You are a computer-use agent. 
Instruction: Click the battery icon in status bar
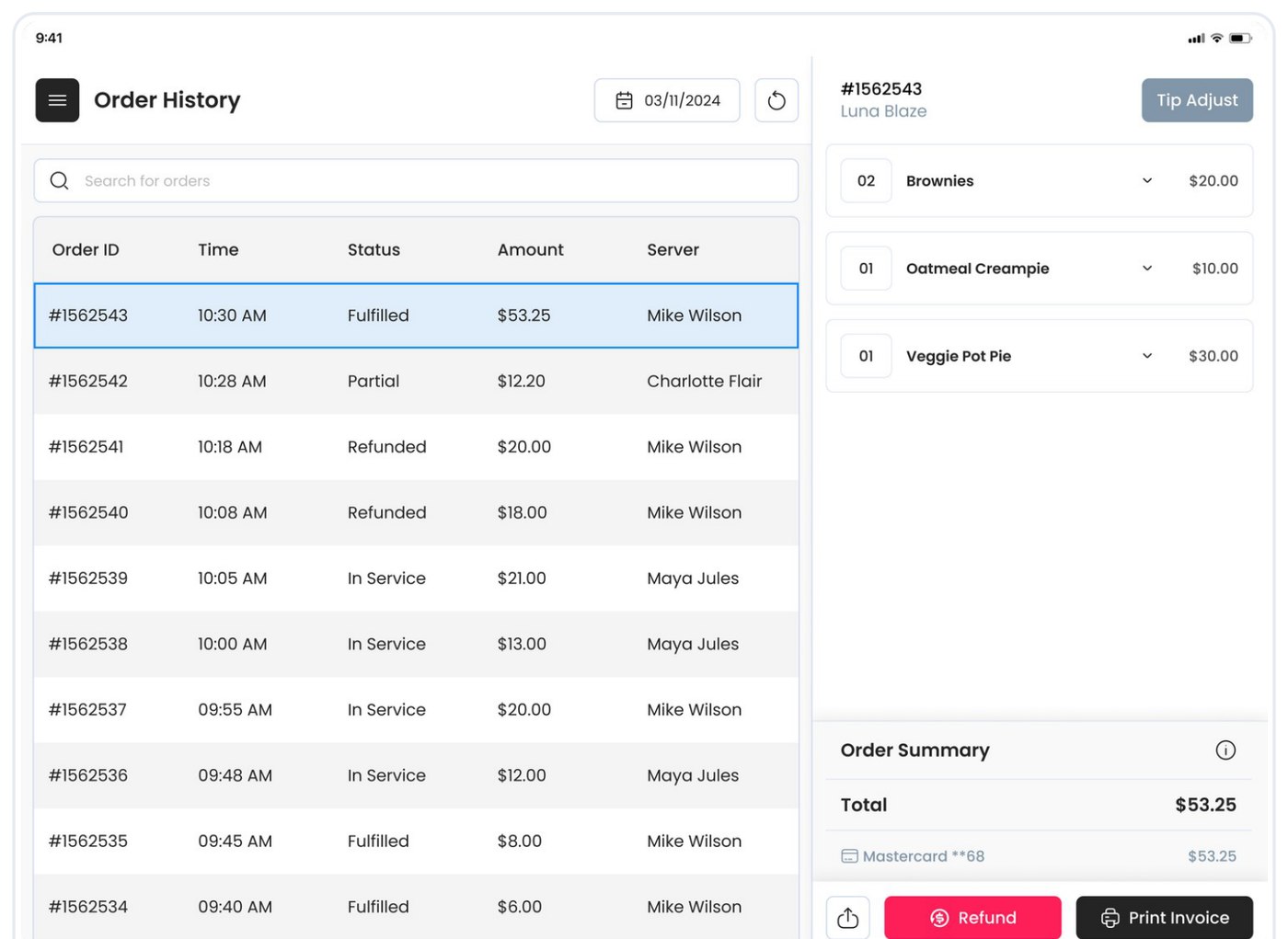click(1241, 38)
